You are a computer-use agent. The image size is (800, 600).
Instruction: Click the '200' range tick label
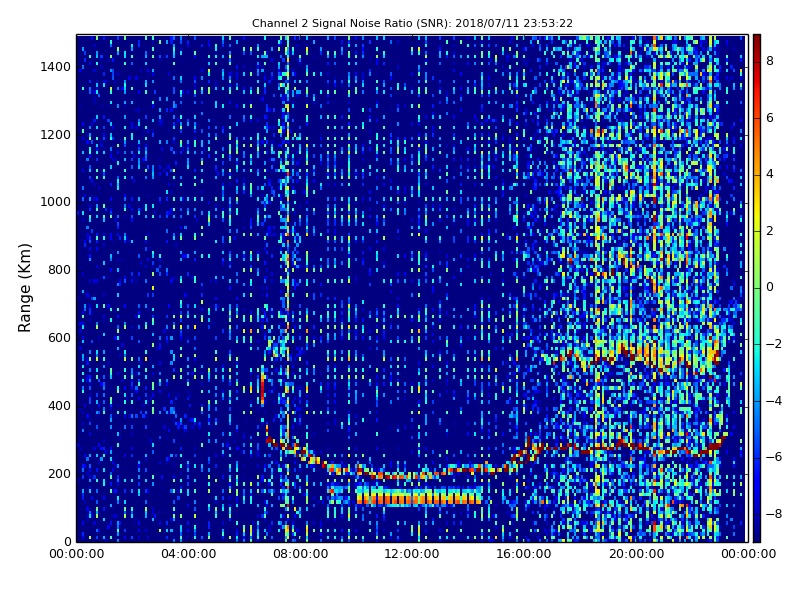(59, 473)
